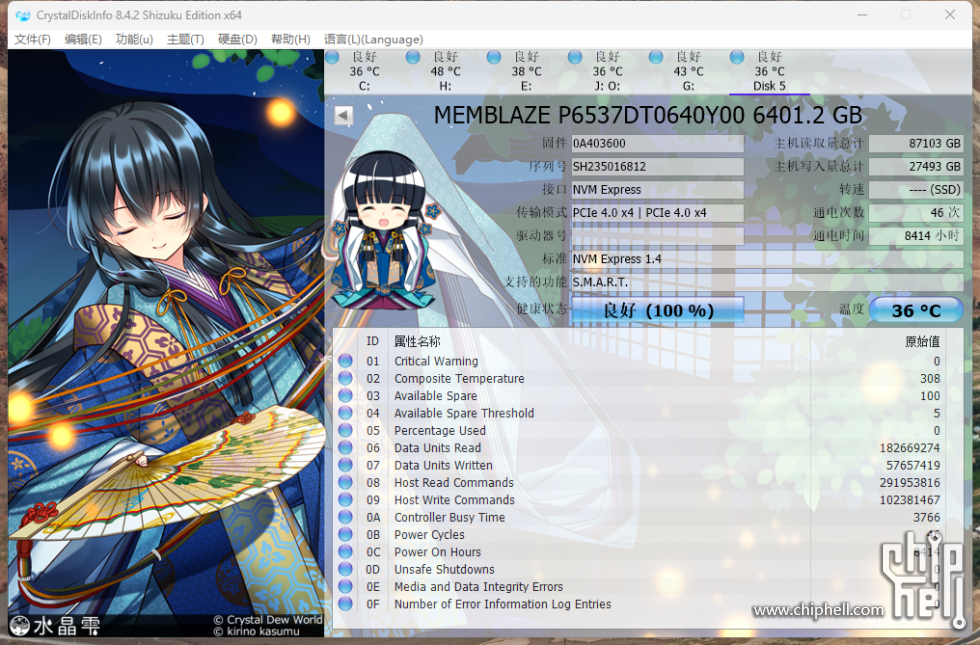Viewport: 980px width, 645px height.
Task: Click the 良好 (100 %) health status button
Action: (658, 310)
